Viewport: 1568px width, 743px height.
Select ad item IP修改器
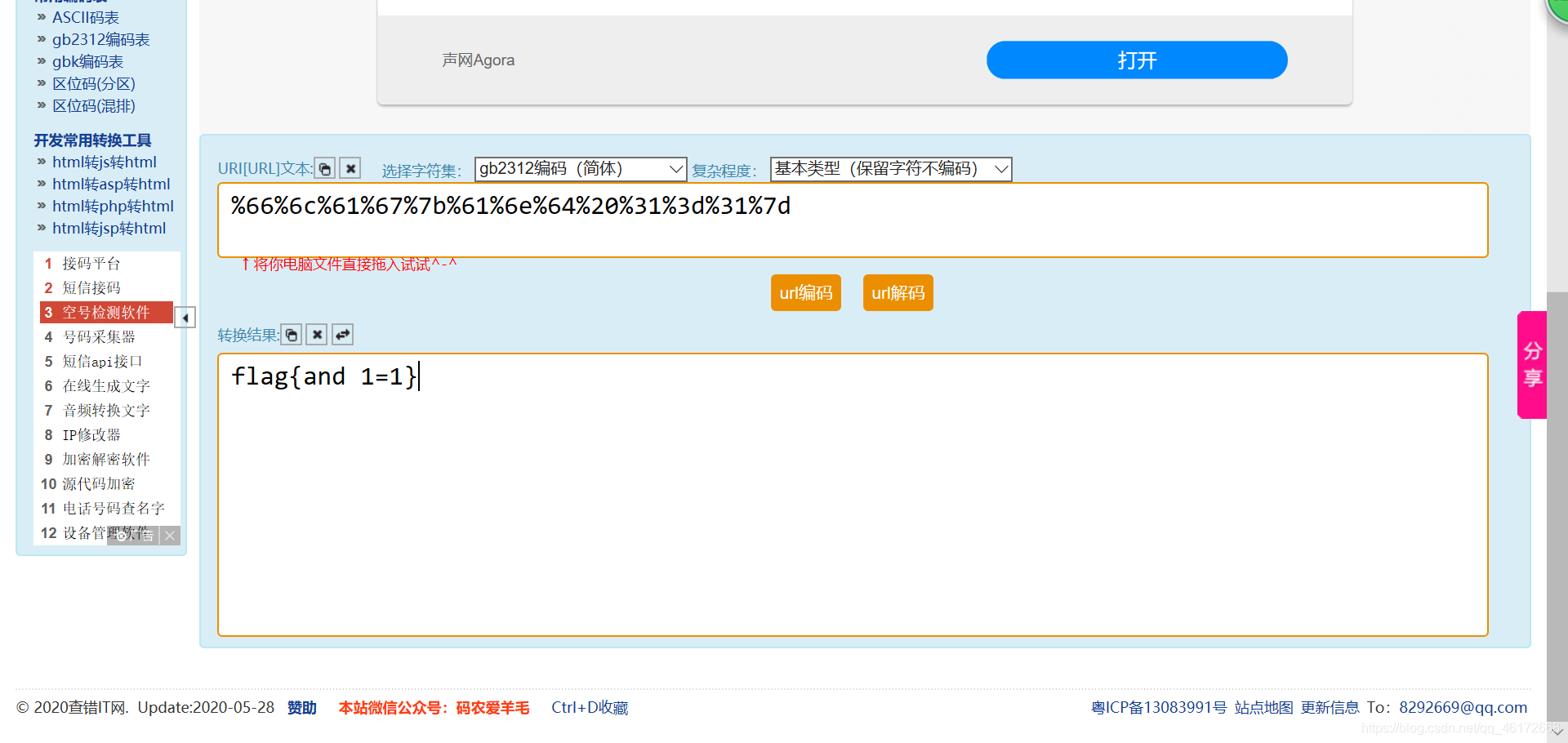tap(91, 435)
